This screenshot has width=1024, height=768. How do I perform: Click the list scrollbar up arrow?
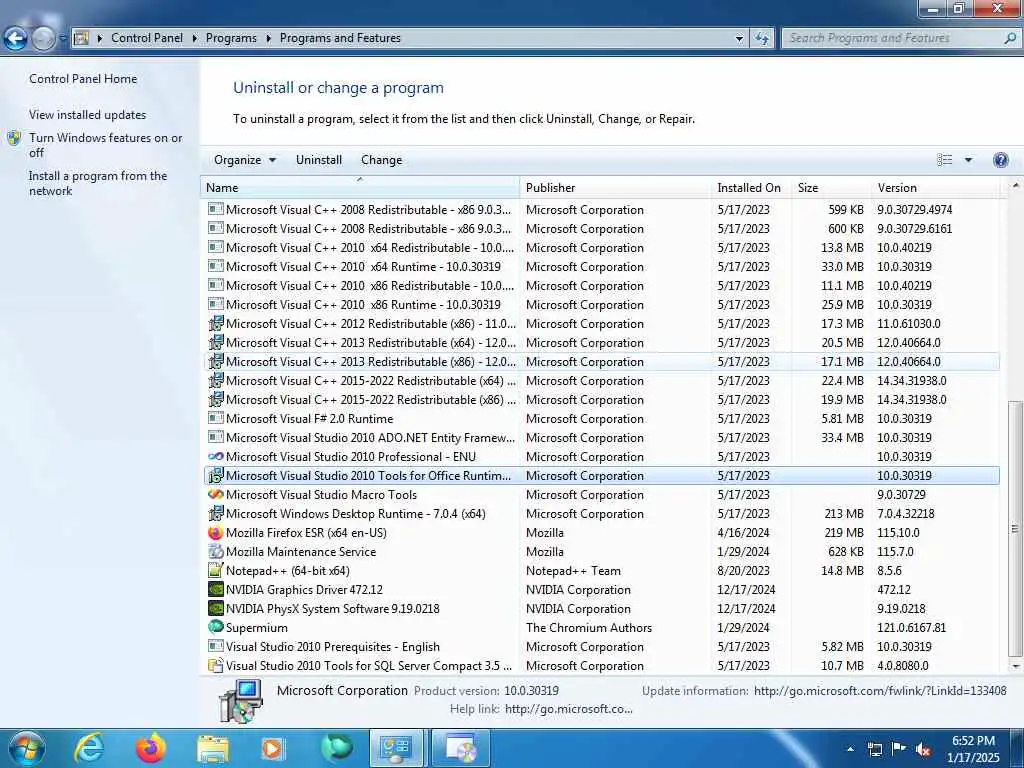pyautogui.click(x=1015, y=186)
